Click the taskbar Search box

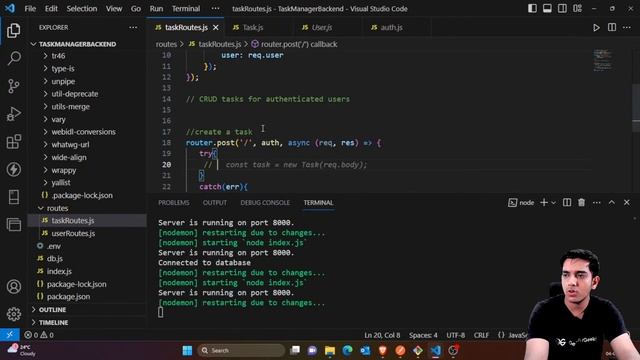pyautogui.click(x=241, y=350)
